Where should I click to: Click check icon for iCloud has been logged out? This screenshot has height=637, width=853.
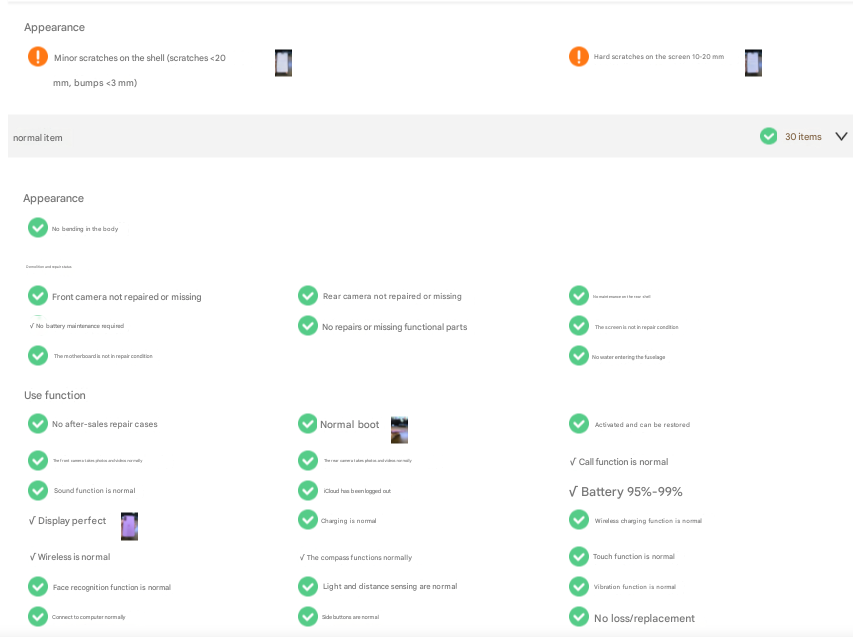(x=308, y=490)
